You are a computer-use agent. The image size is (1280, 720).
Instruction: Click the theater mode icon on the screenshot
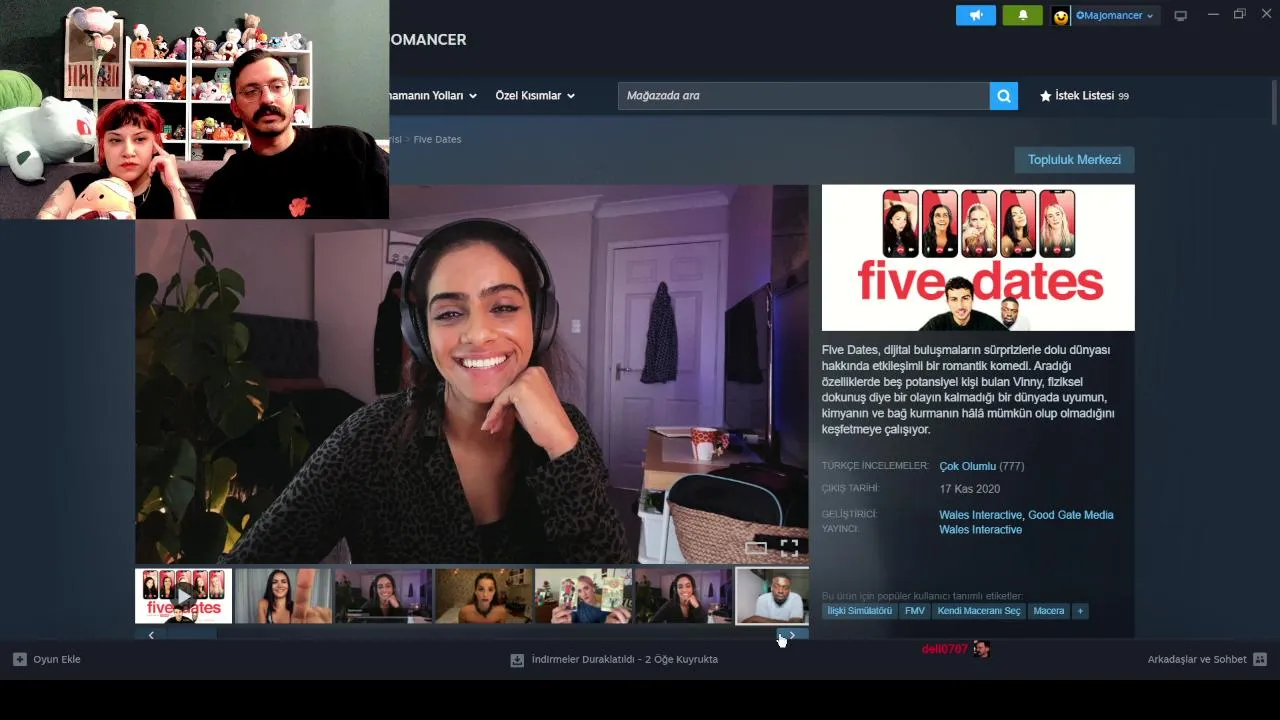point(756,547)
